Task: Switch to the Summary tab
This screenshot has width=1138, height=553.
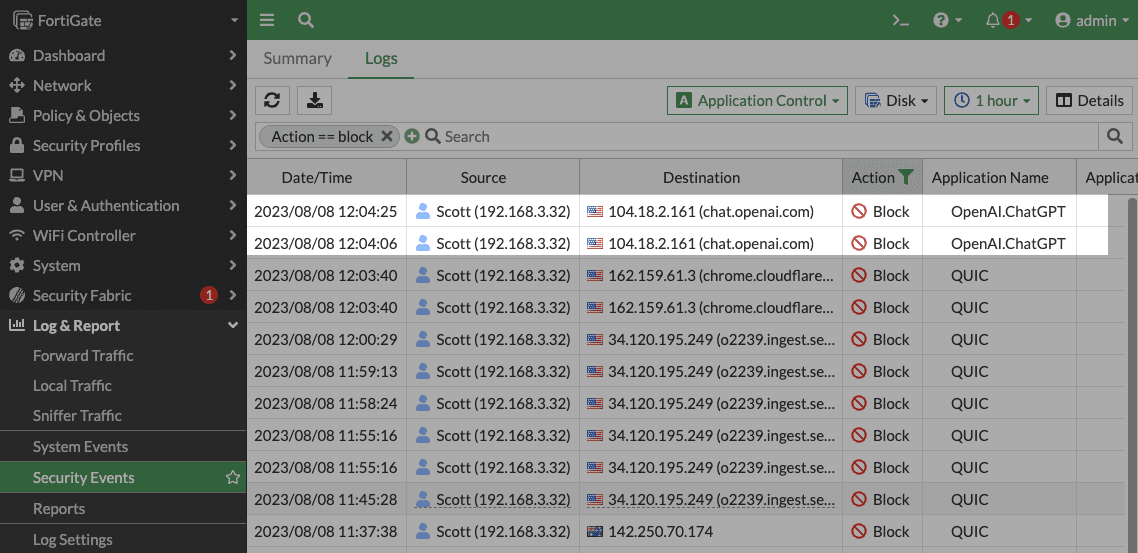Action: (x=298, y=59)
